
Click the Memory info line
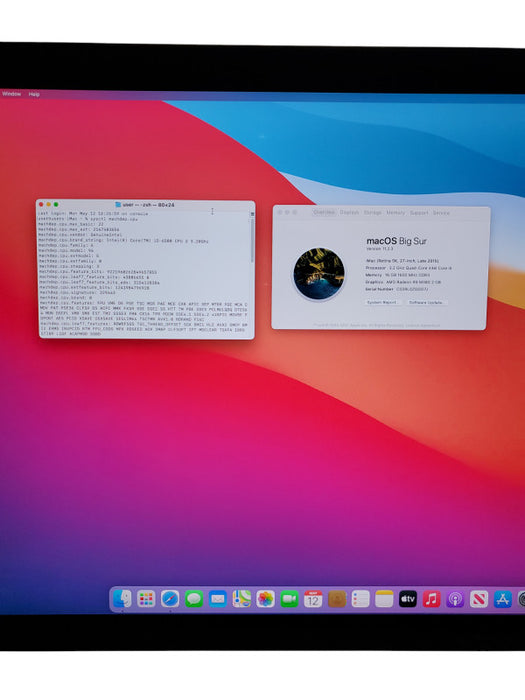coord(398,275)
